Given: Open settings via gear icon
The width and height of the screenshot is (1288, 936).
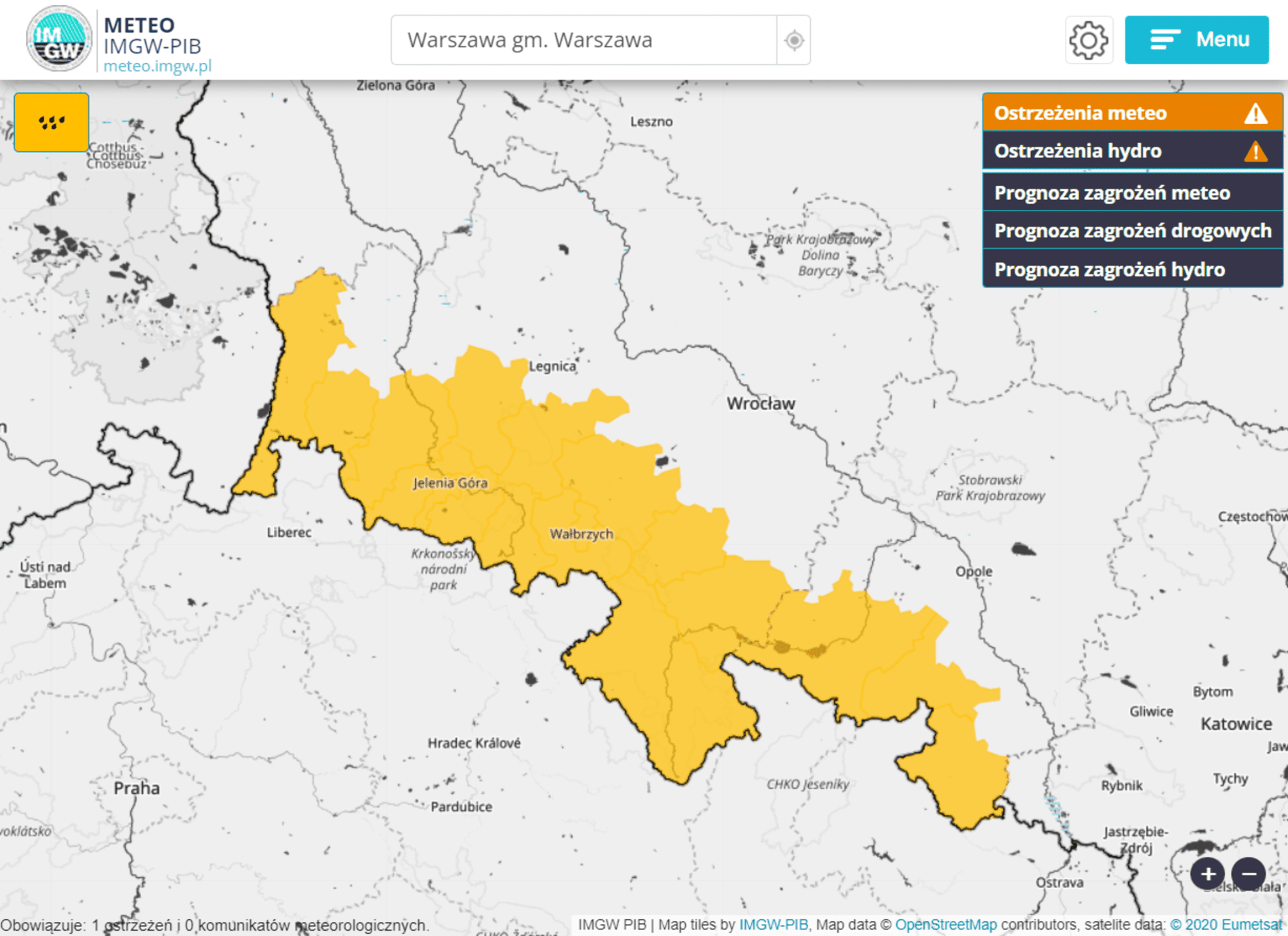Looking at the screenshot, I should point(1088,41).
